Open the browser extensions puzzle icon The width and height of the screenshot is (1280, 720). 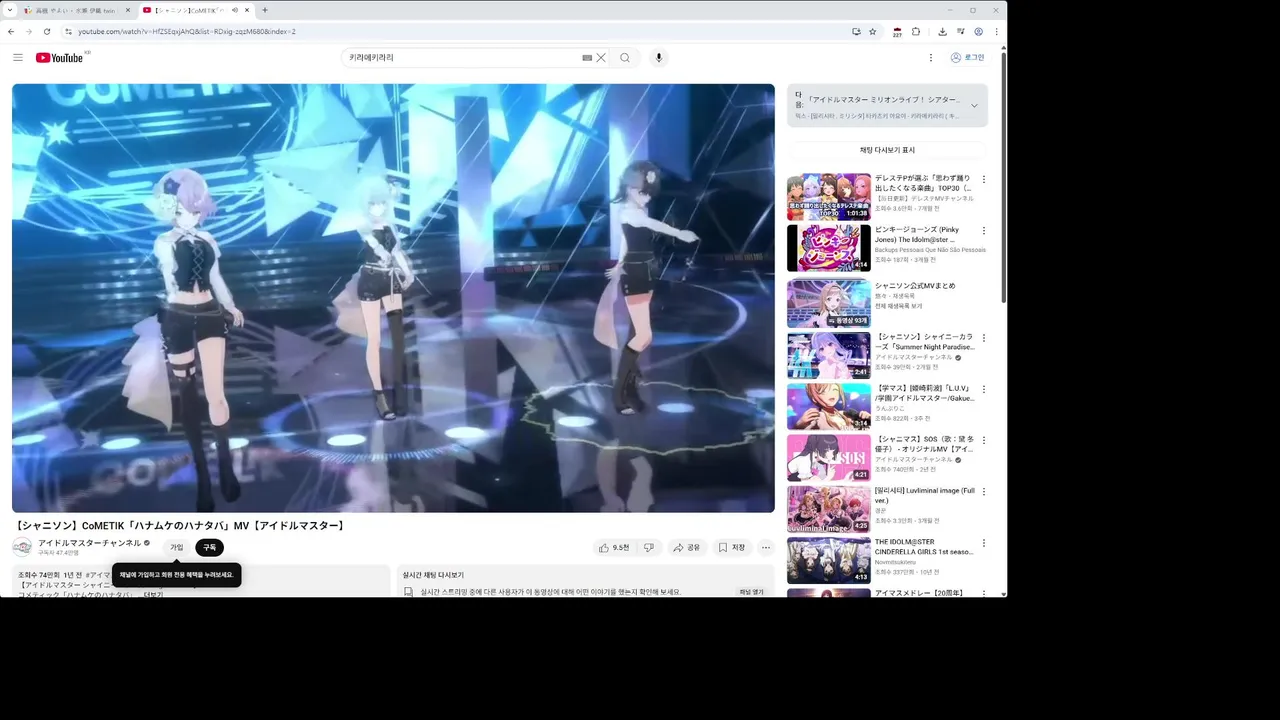916,31
